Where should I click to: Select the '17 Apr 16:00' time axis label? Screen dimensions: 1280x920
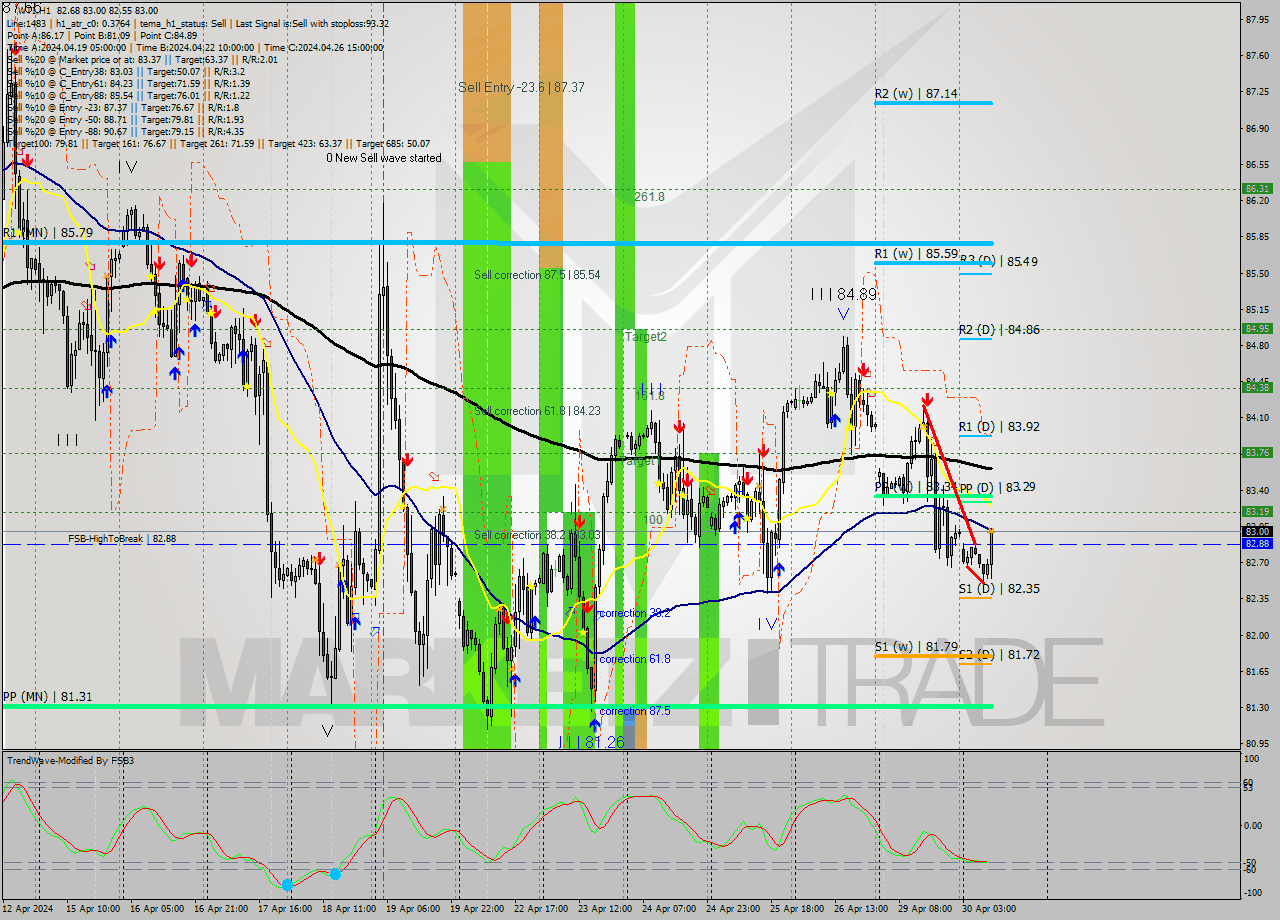[x=286, y=909]
